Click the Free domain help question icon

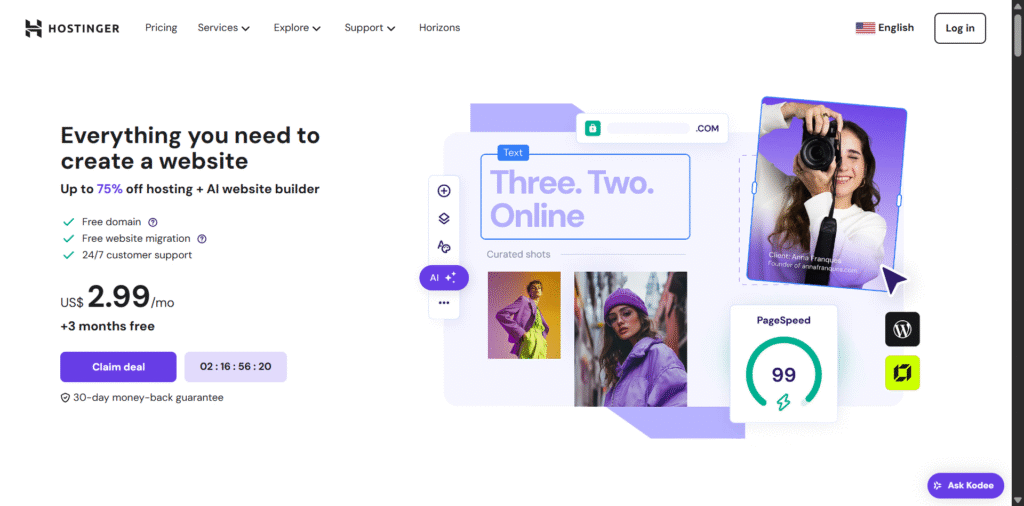click(x=153, y=222)
